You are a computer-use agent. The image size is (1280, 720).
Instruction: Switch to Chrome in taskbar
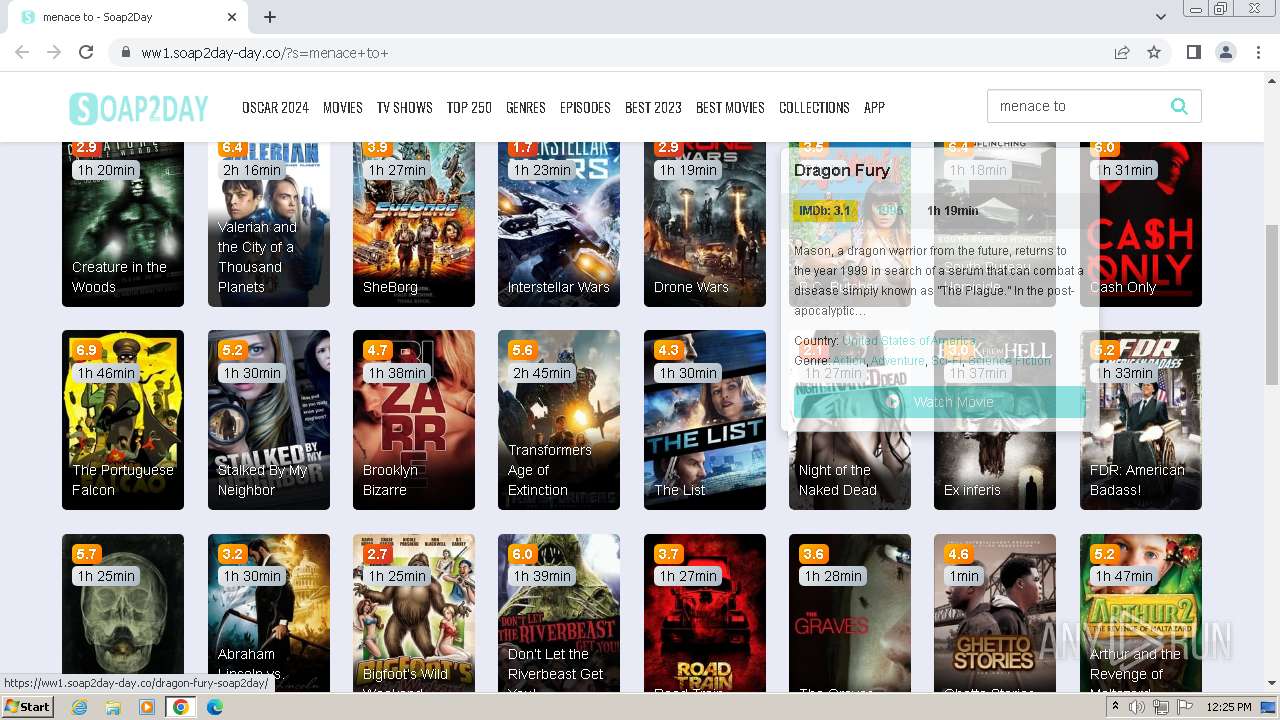(180, 707)
